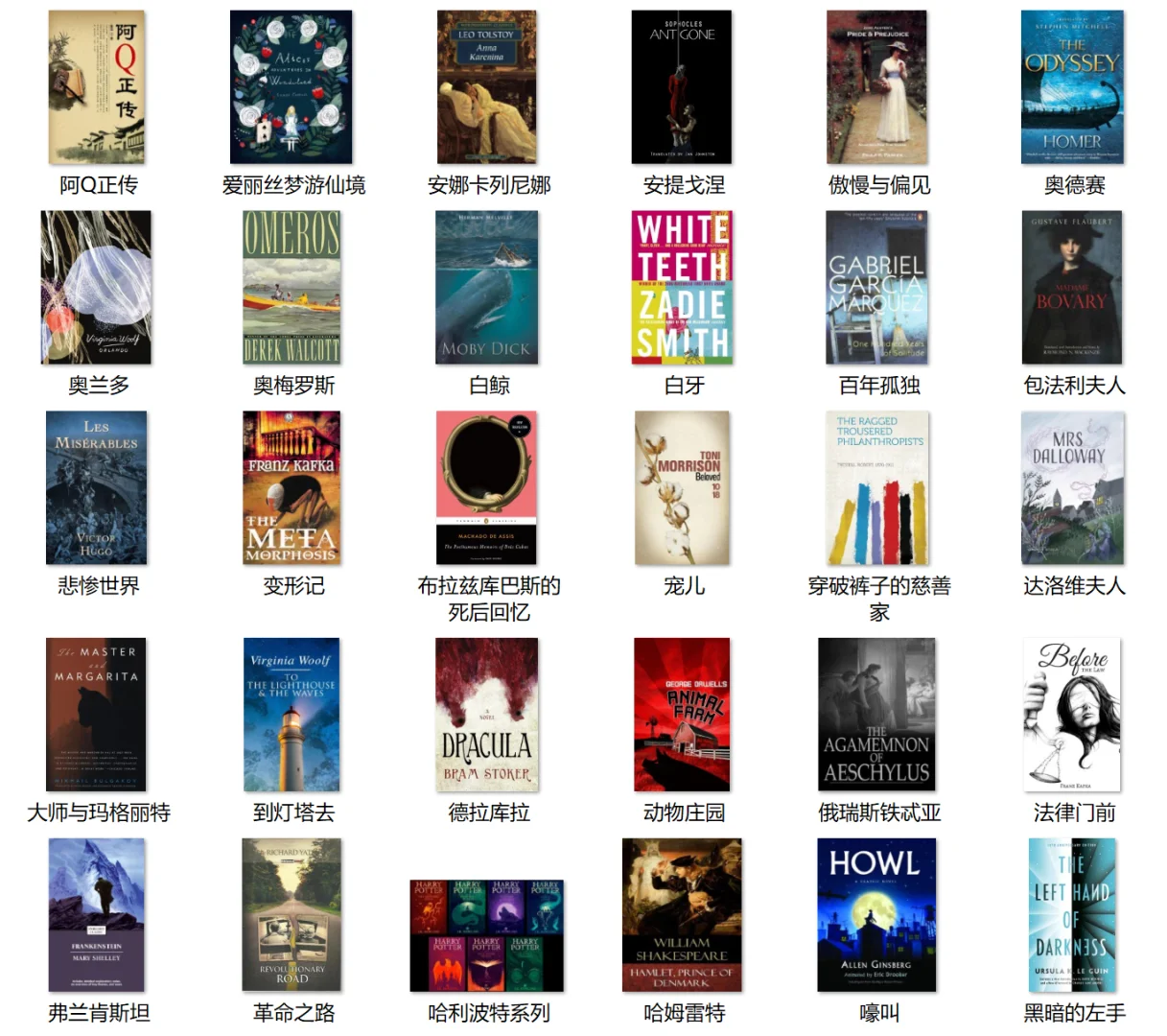
Task: Select the Dracula Bram Stoker cover
Action: (x=487, y=715)
